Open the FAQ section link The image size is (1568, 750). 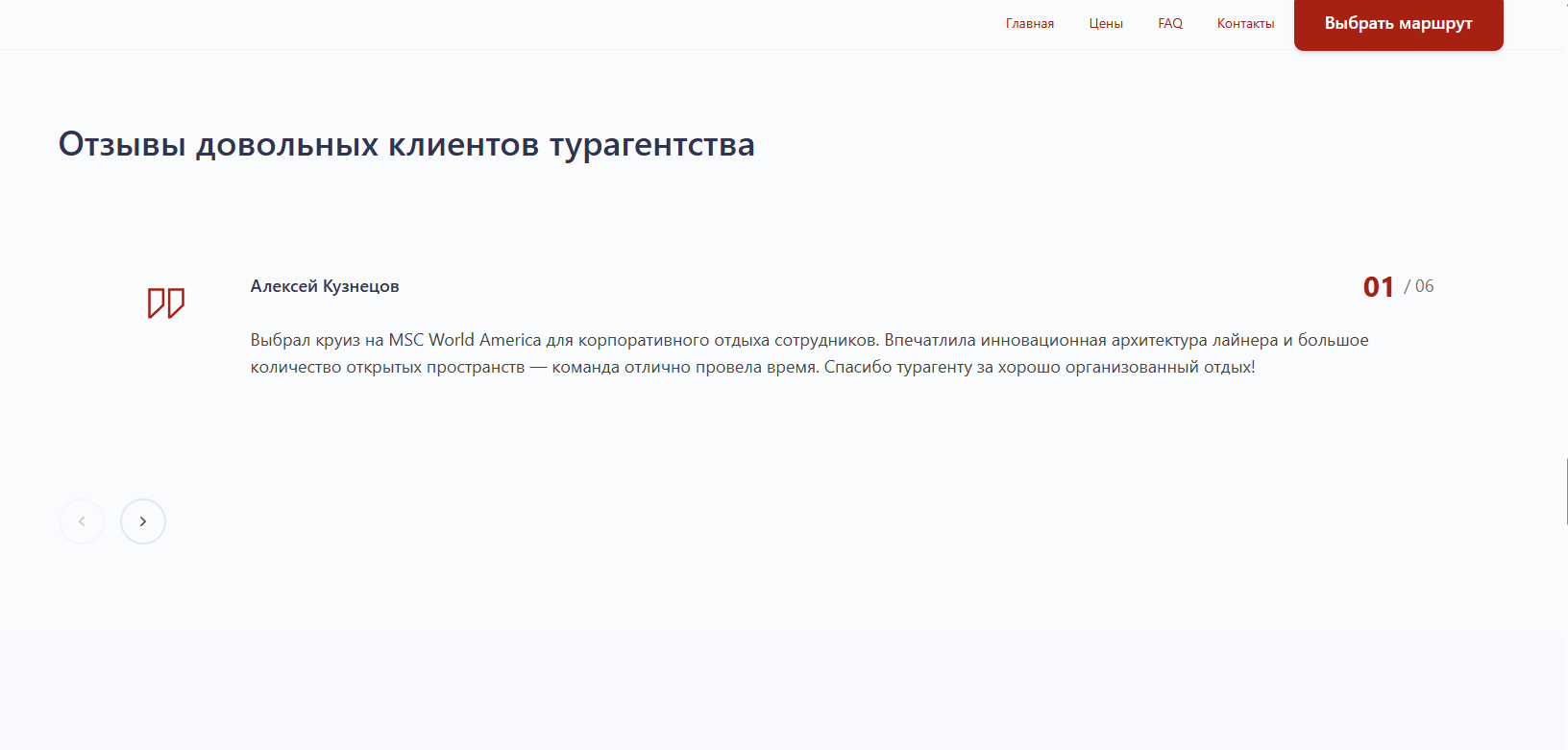tap(1169, 24)
